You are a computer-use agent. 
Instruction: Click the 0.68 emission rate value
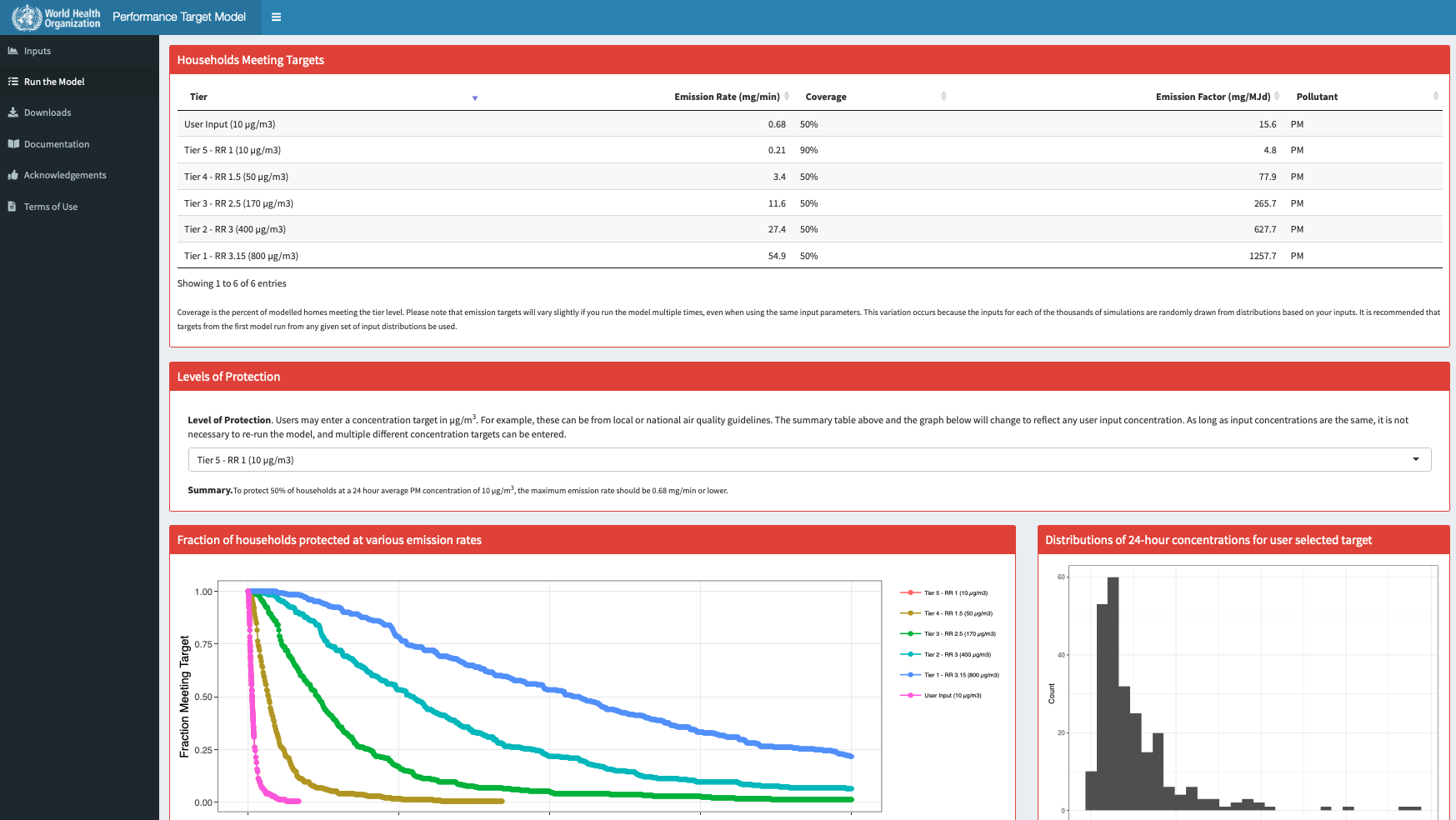(777, 124)
